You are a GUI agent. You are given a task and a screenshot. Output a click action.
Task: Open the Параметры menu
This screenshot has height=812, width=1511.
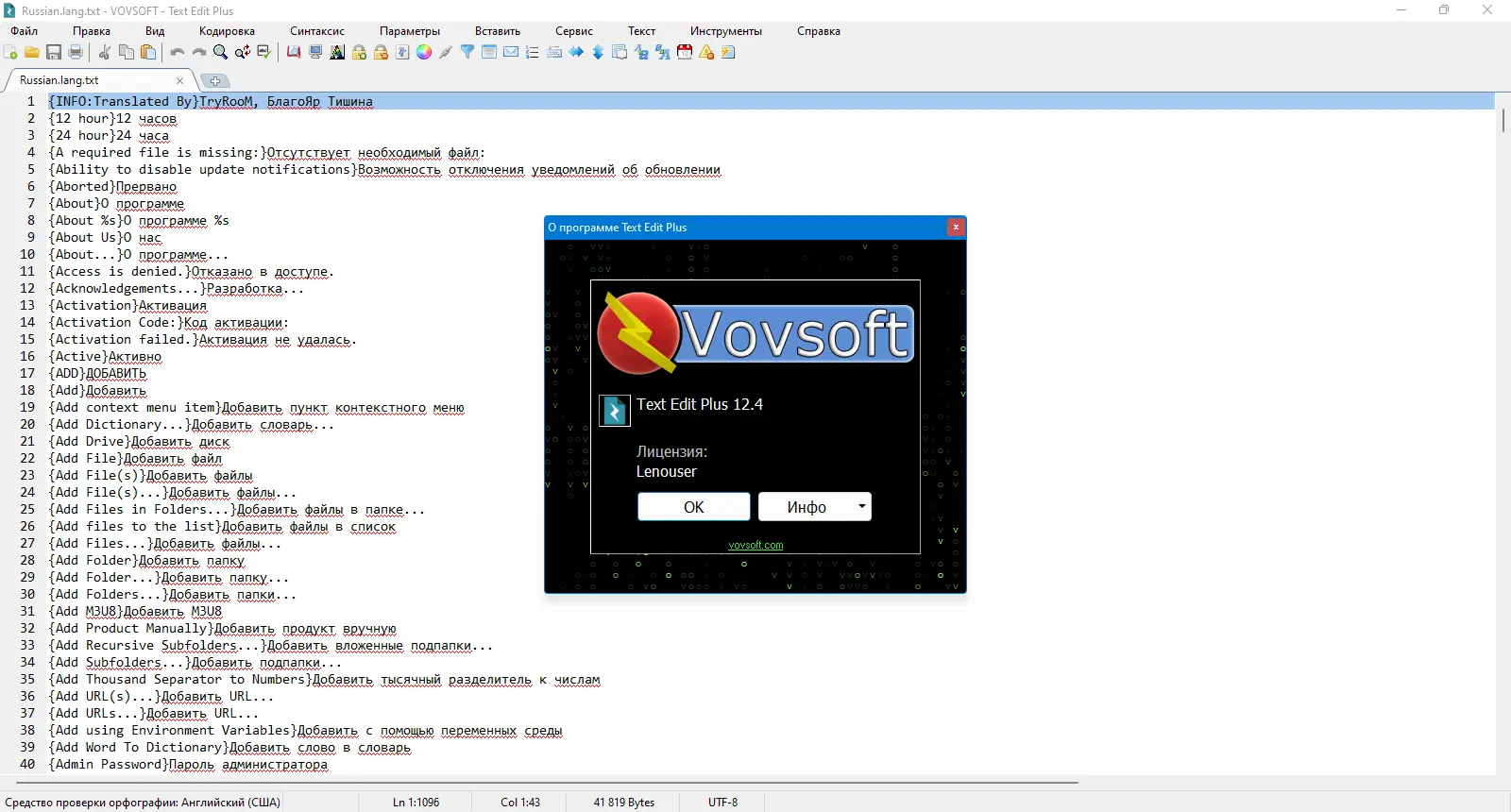pos(410,31)
